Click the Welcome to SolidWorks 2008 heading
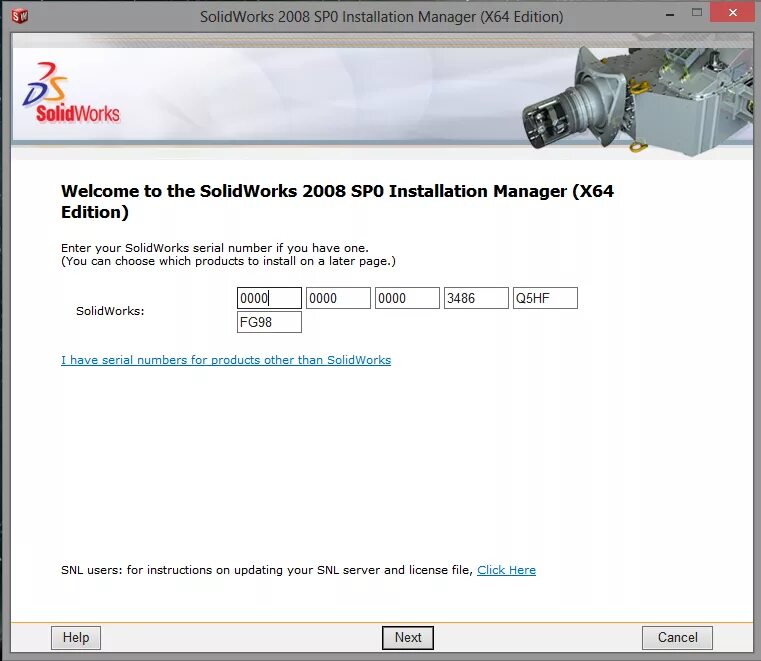 (x=337, y=201)
